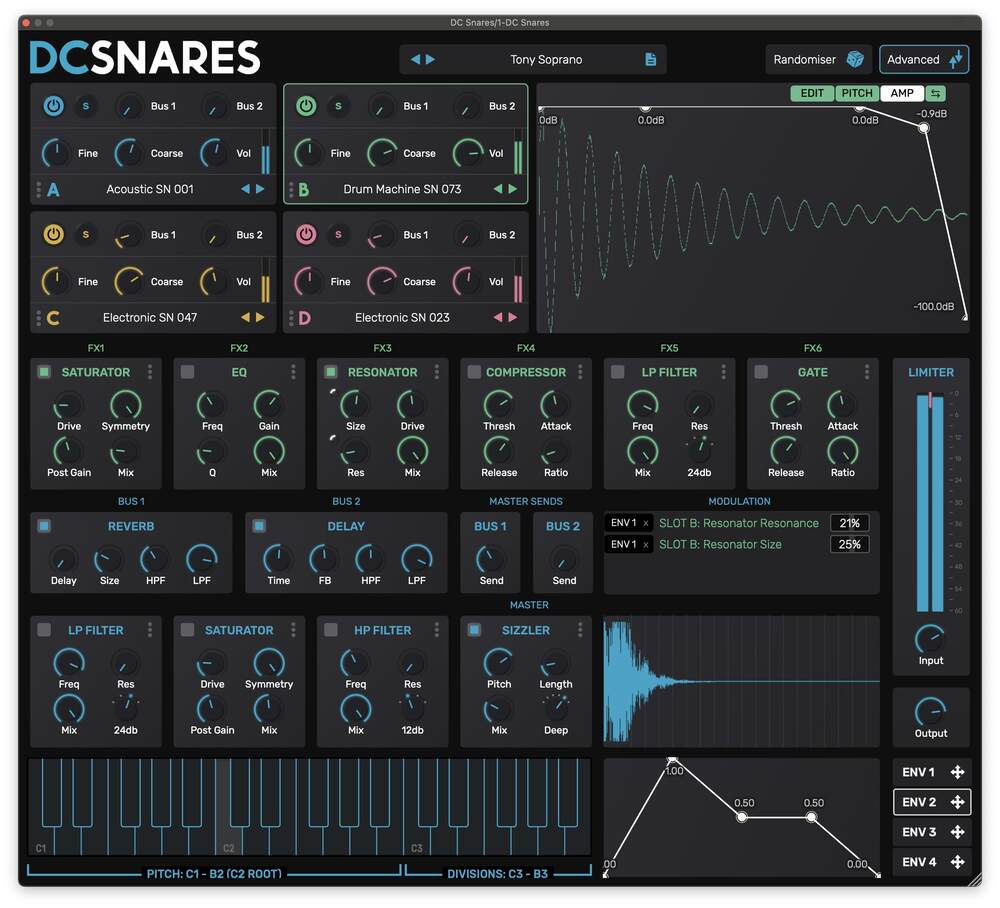This screenshot has height=908, width=1000.
Task: Open the Advanced panel
Action: 923,59
